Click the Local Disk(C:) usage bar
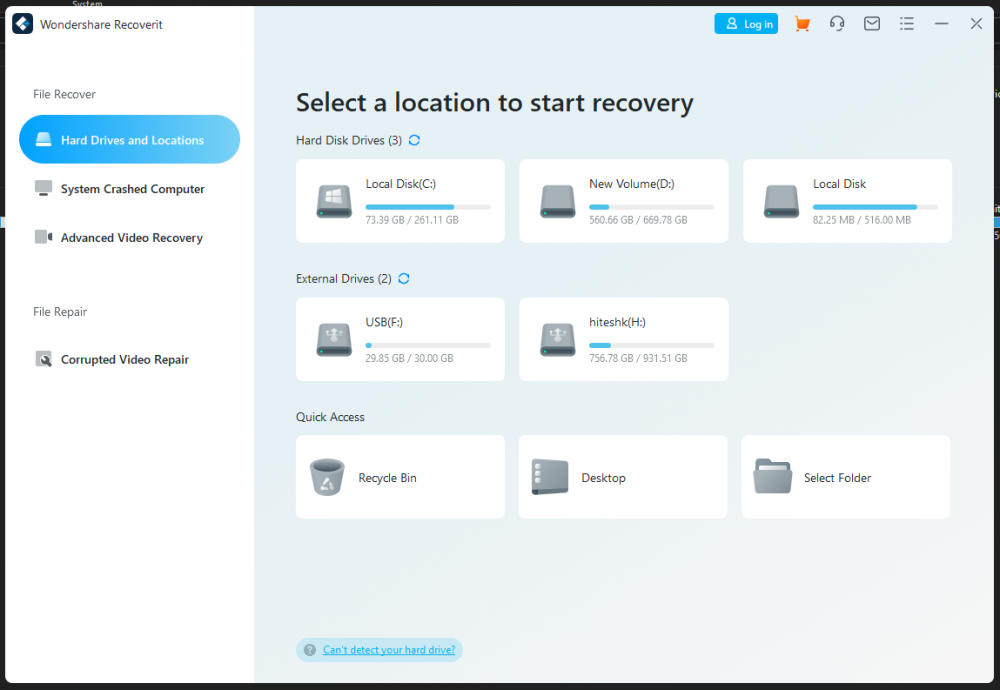Viewport: 1000px width, 690px height. [x=428, y=207]
